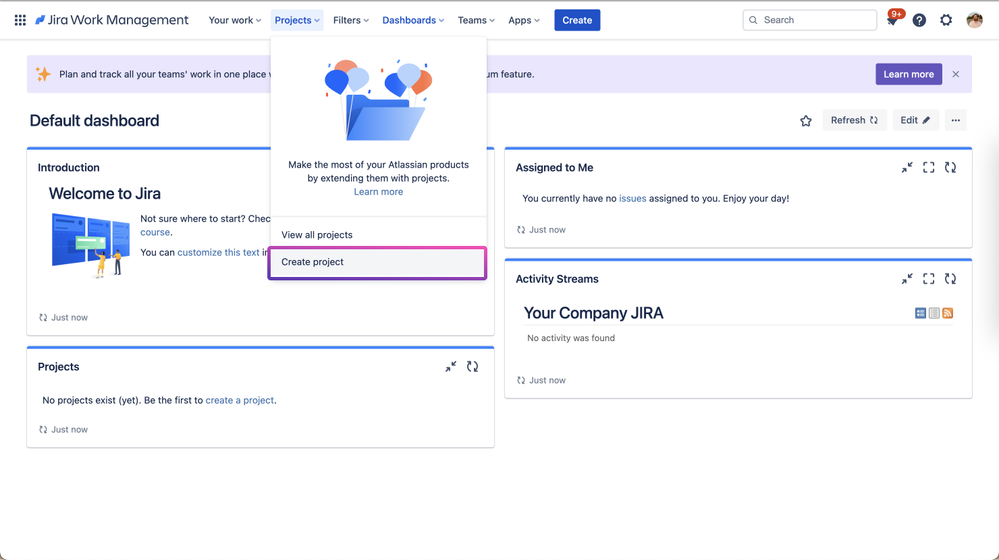Dismiss the banner with the X icon
Screen dimensions: 999x560
(x=956, y=75)
